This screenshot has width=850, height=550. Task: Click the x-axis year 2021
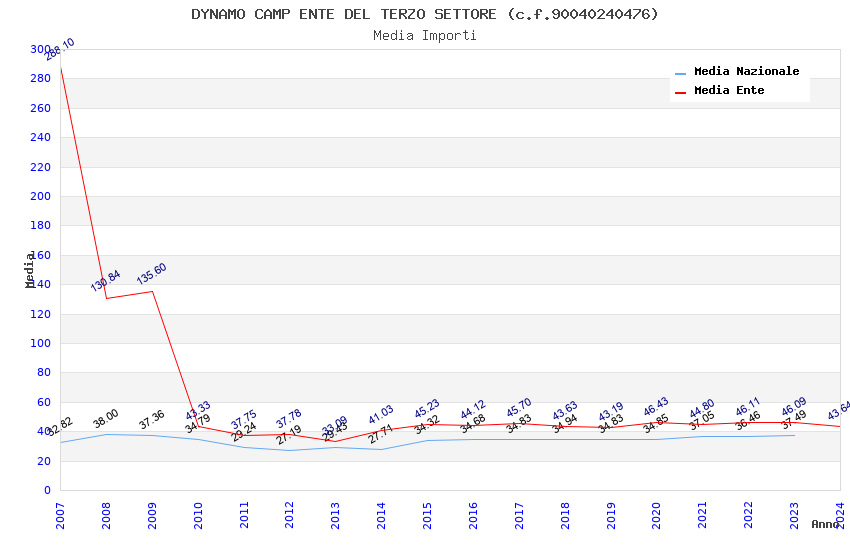coord(703,515)
